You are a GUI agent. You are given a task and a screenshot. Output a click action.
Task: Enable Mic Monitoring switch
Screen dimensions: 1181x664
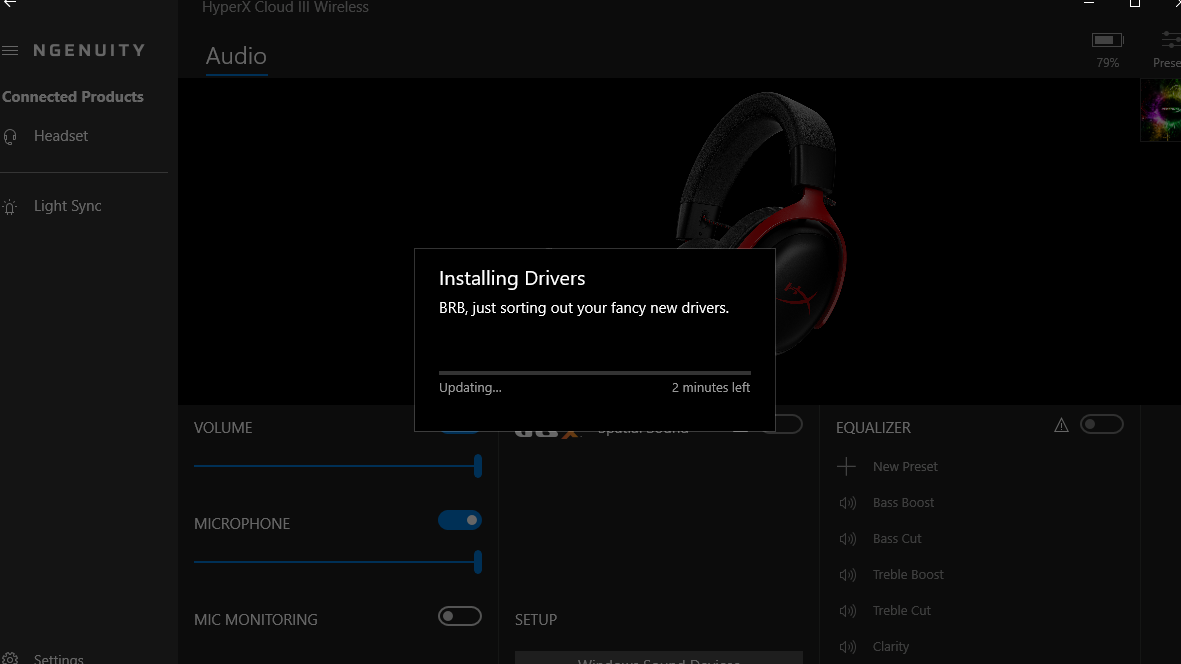pyautogui.click(x=459, y=616)
